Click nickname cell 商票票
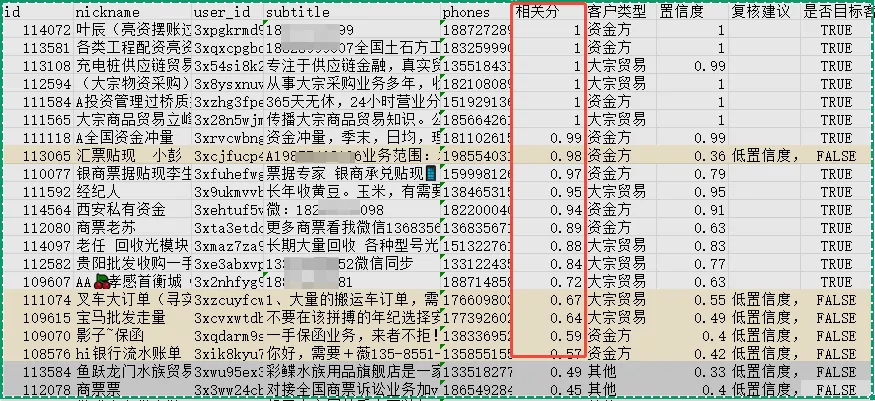This screenshot has height=401, width=875. point(133,389)
